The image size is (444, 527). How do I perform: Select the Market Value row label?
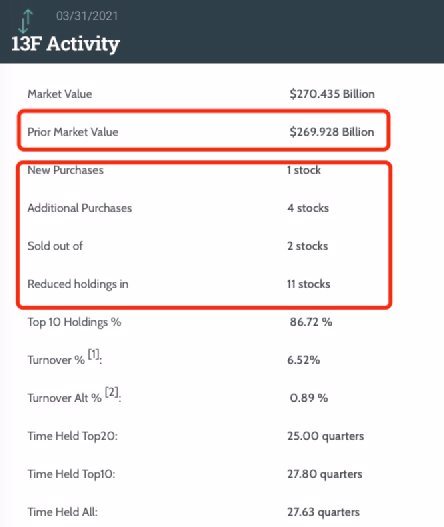pos(60,94)
